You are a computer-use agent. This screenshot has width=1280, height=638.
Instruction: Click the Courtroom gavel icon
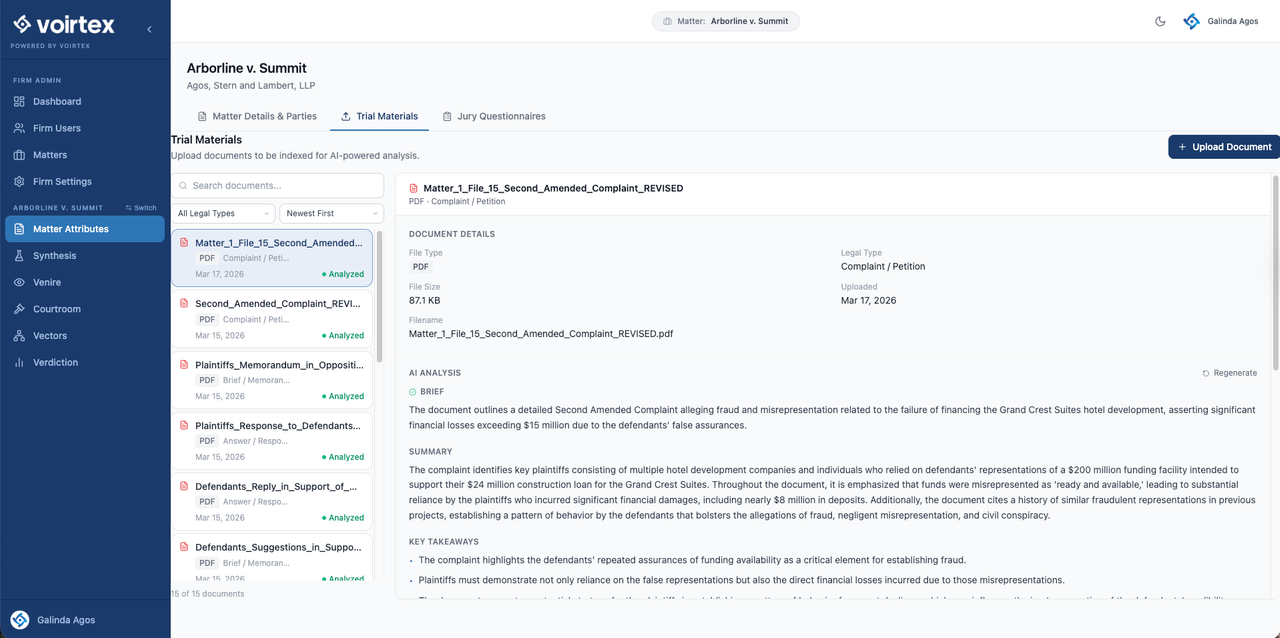point(19,309)
